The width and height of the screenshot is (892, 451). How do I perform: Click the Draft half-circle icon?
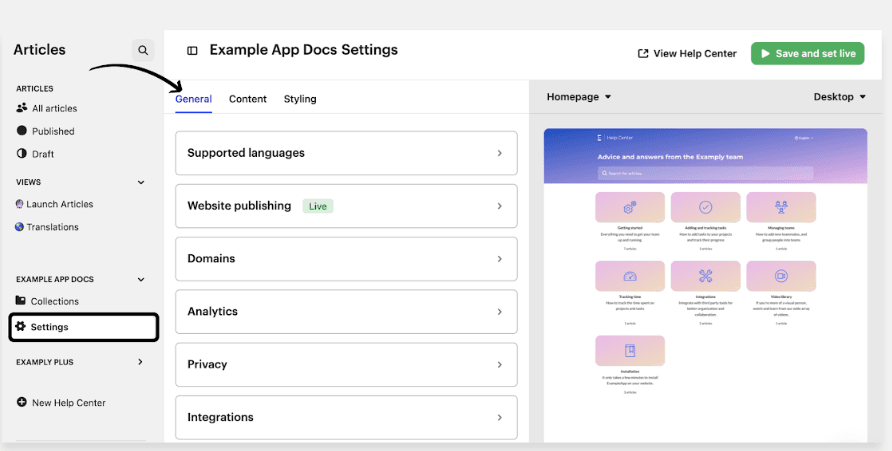click(x=22, y=153)
